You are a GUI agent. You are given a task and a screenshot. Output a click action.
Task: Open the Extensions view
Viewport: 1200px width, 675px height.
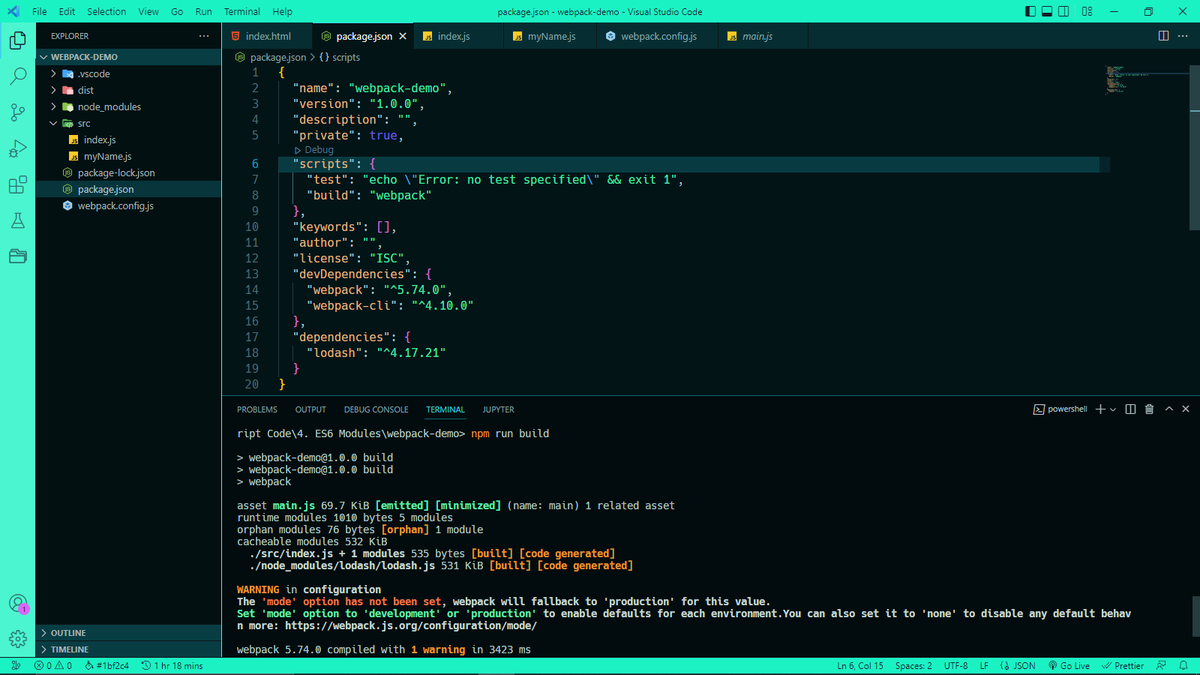point(17,184)
